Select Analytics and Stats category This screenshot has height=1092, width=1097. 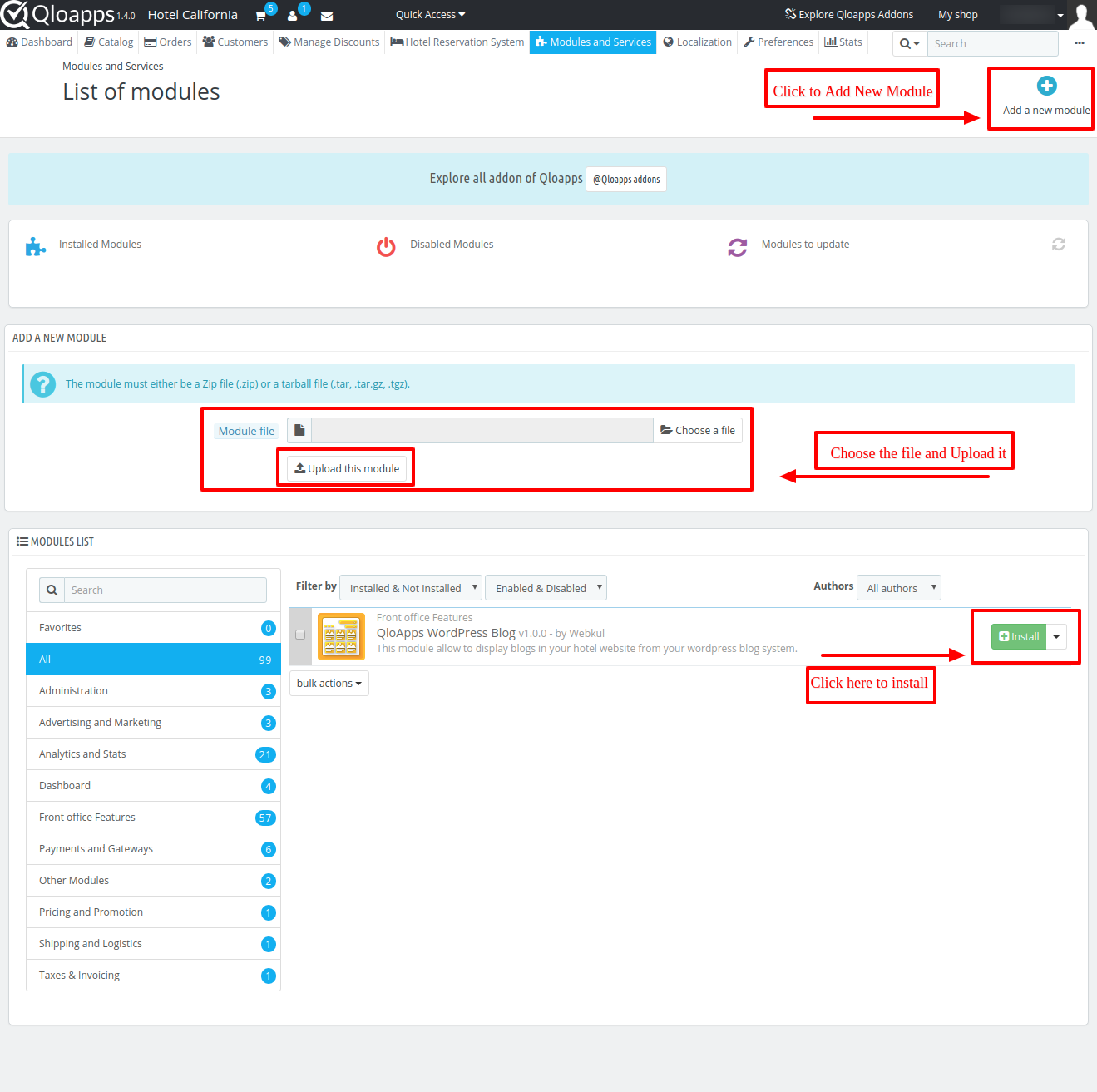click(x=153, y=754)
